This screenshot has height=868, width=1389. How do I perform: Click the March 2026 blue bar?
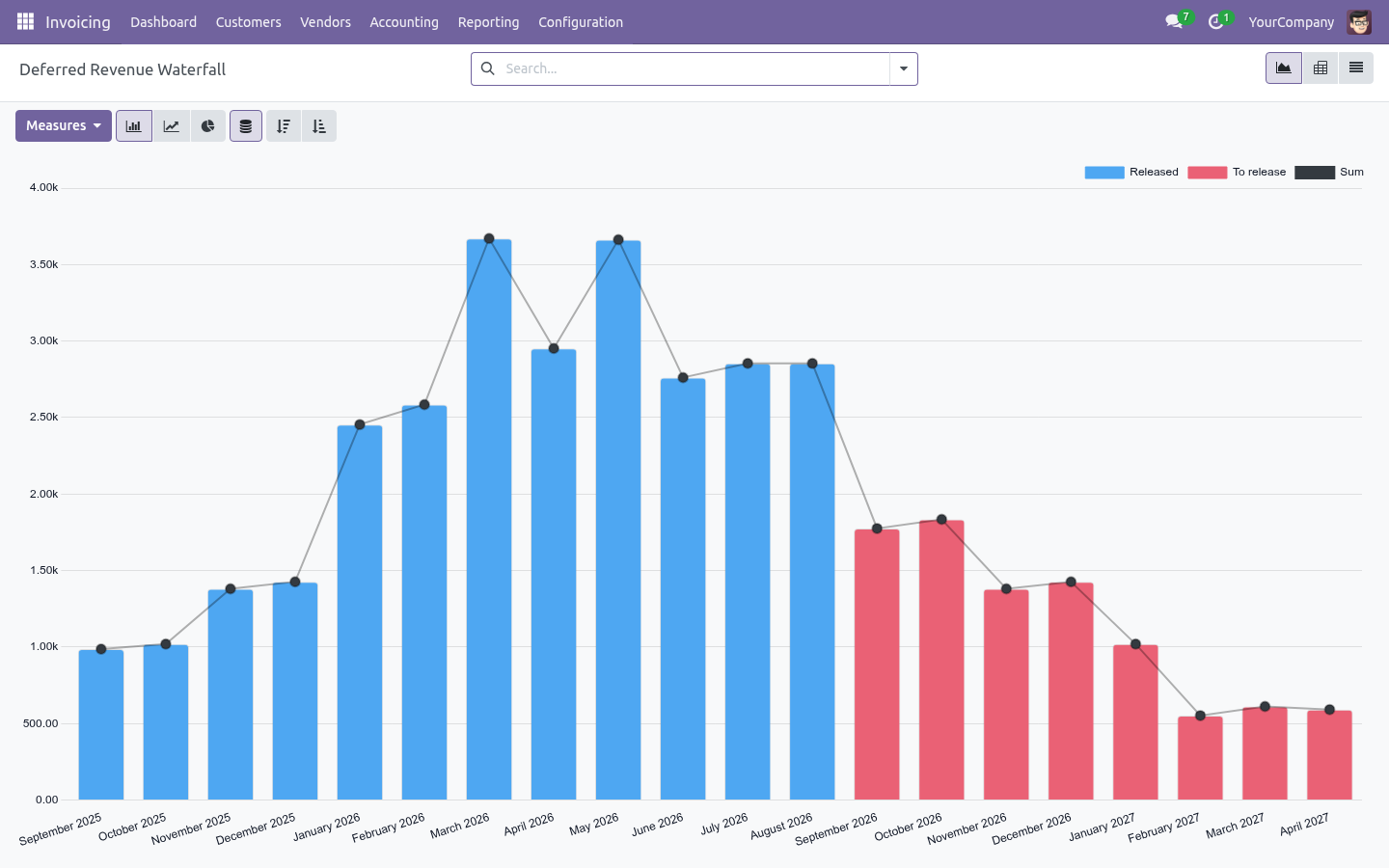click(489, 519)
